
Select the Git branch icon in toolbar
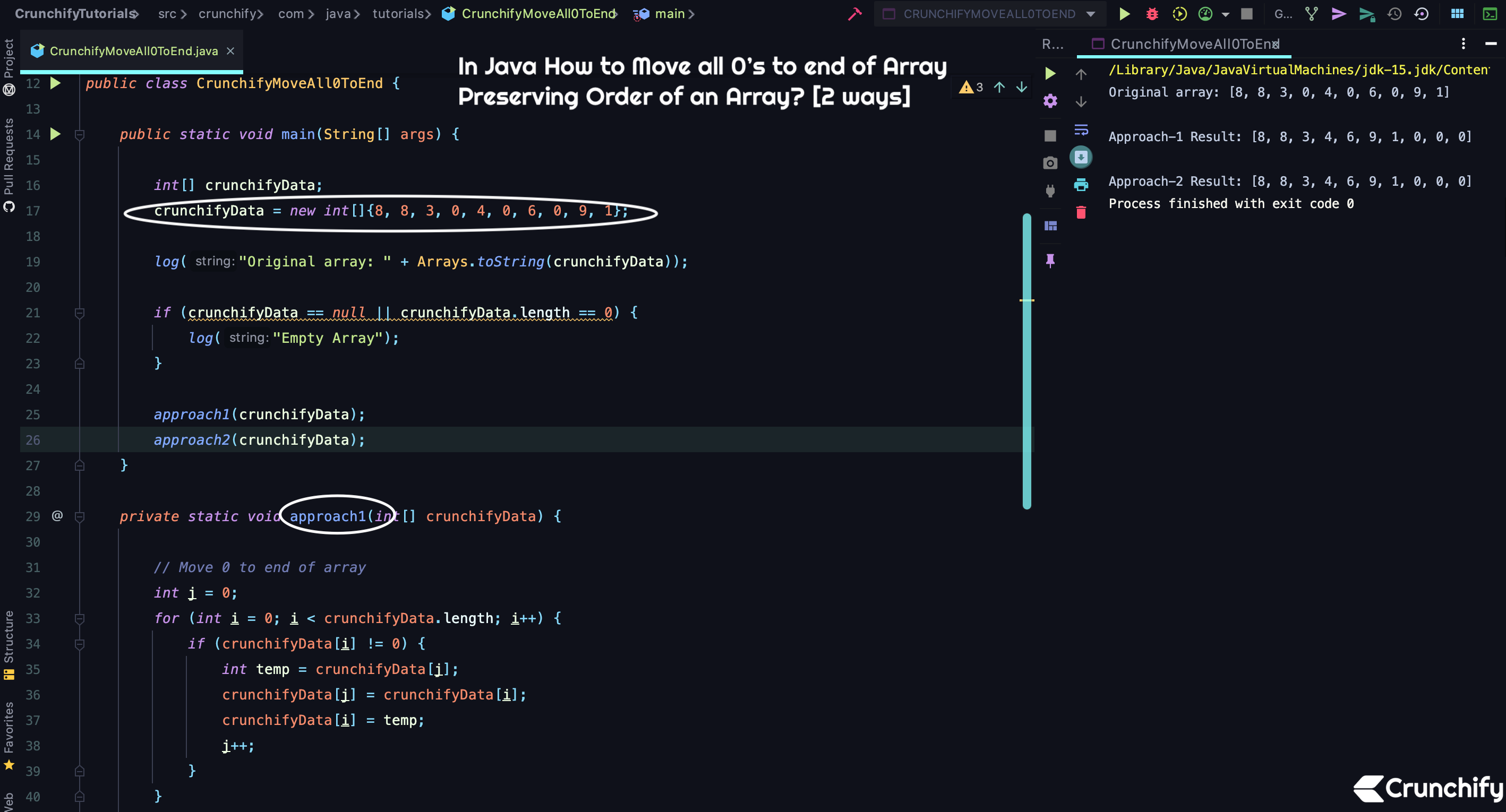pos(1311,13)
